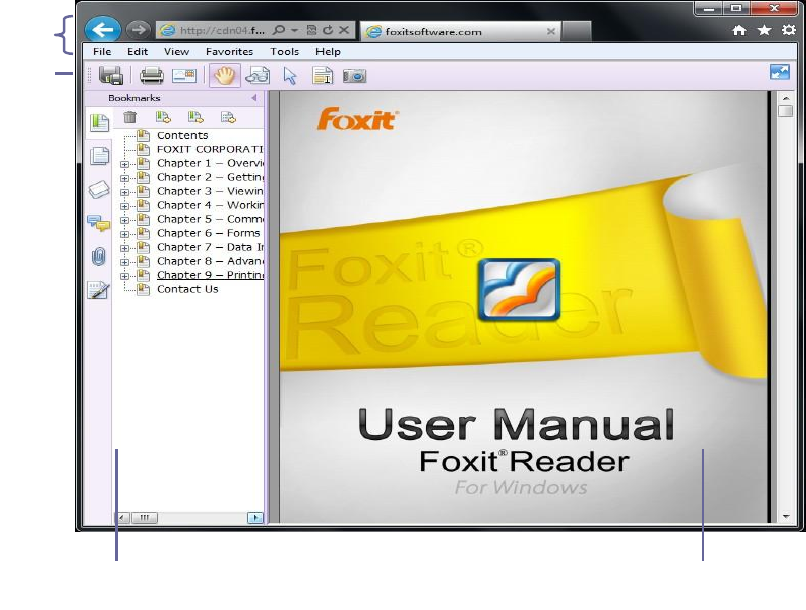The image size is (806, 610).
Task: Click the address bar refresh icon
Action: pos(328,30)
